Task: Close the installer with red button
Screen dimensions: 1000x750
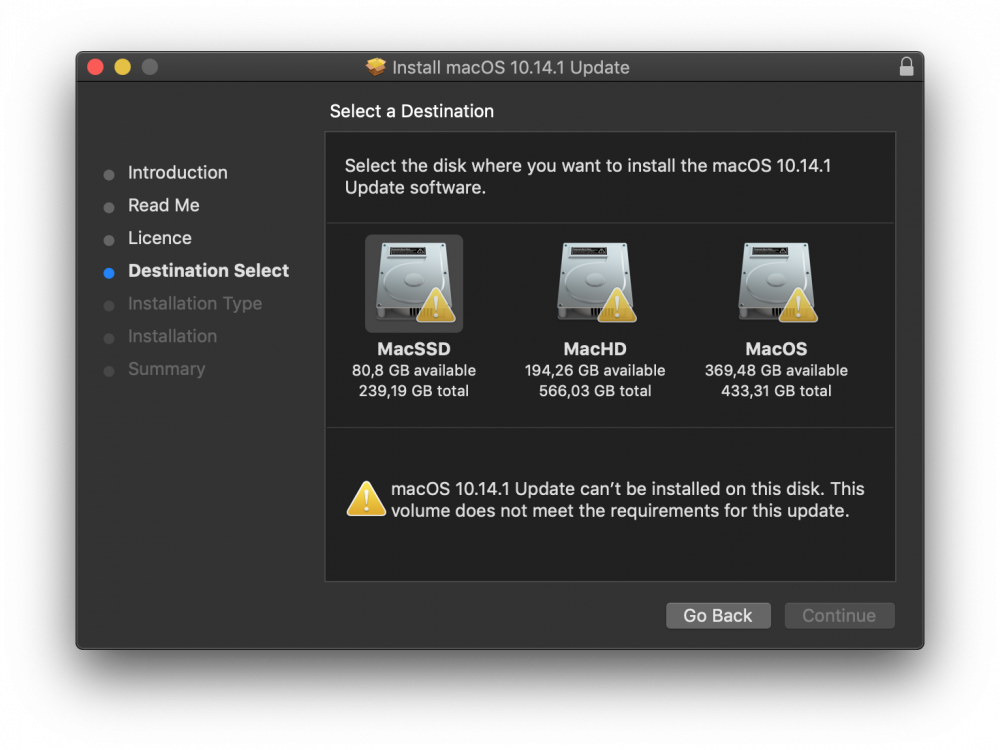Action: tap(95, 67)
